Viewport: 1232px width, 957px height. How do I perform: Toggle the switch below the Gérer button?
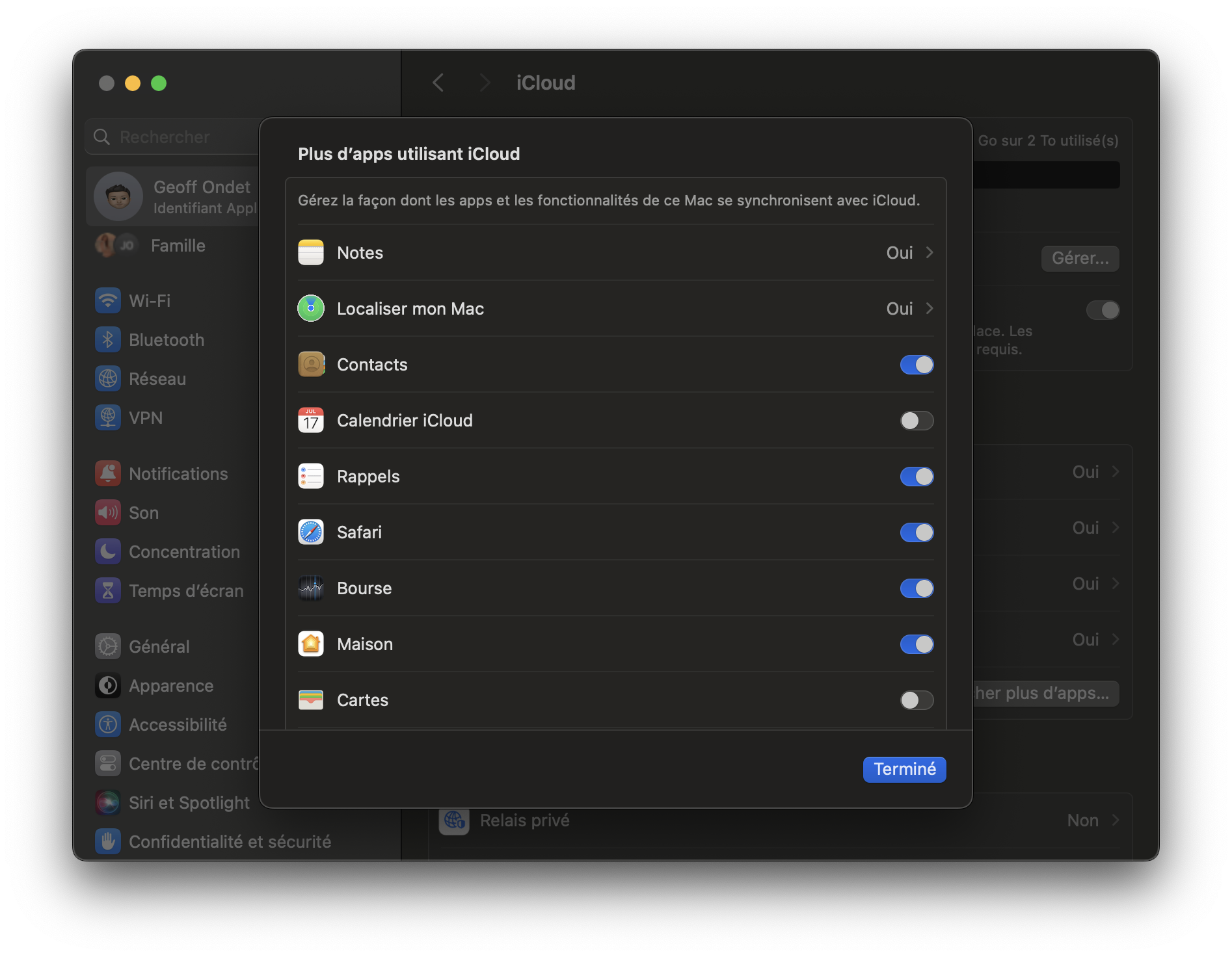(1103, 310)
